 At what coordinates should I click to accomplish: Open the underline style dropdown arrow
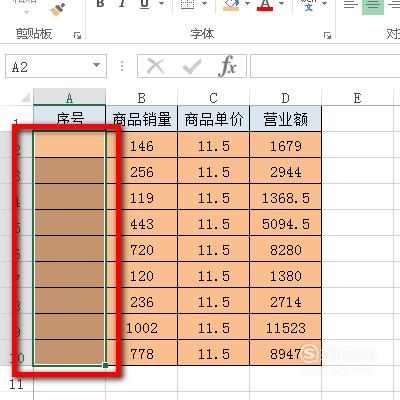coord(161,4)
